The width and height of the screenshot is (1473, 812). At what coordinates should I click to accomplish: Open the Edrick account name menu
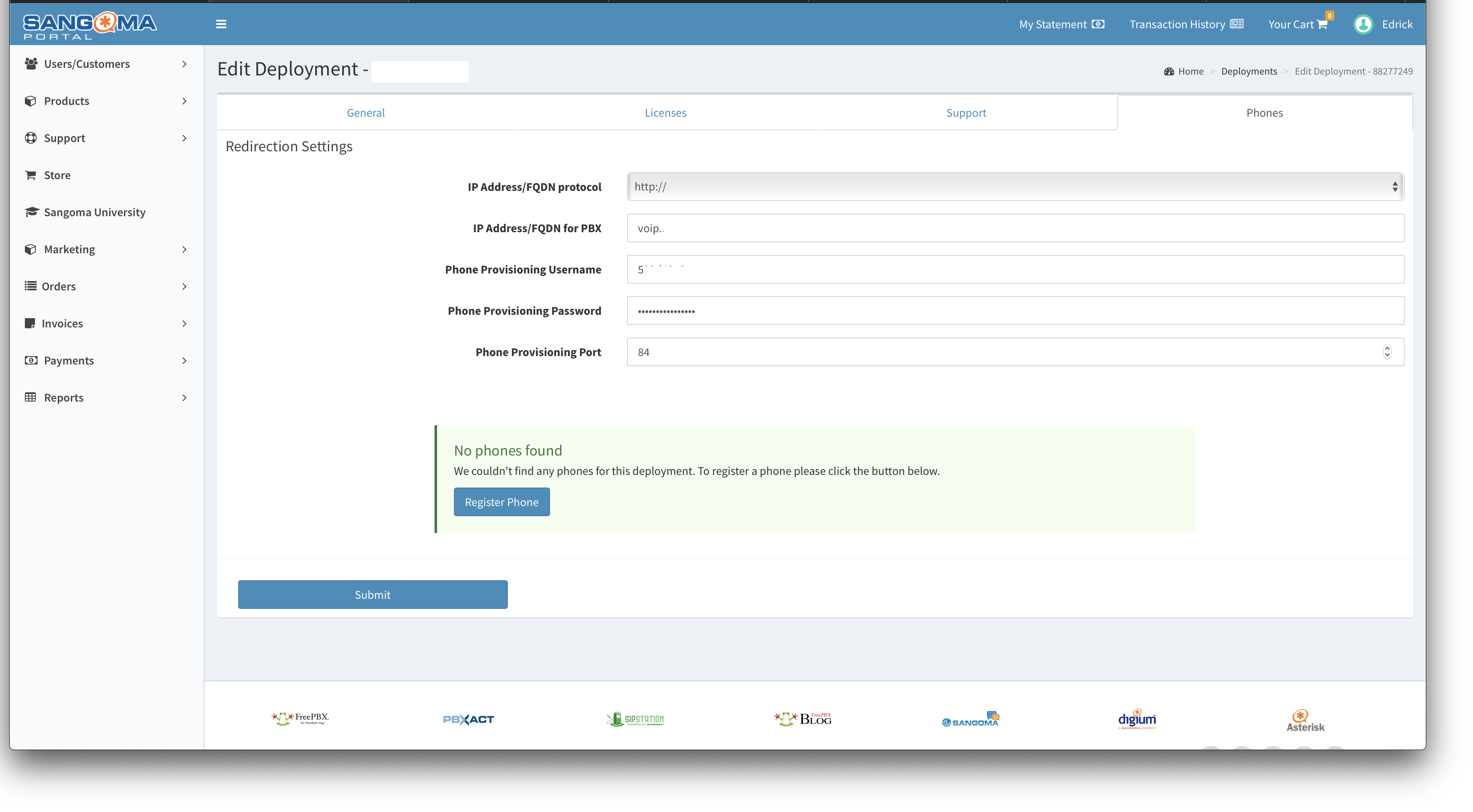[1397, 24]
